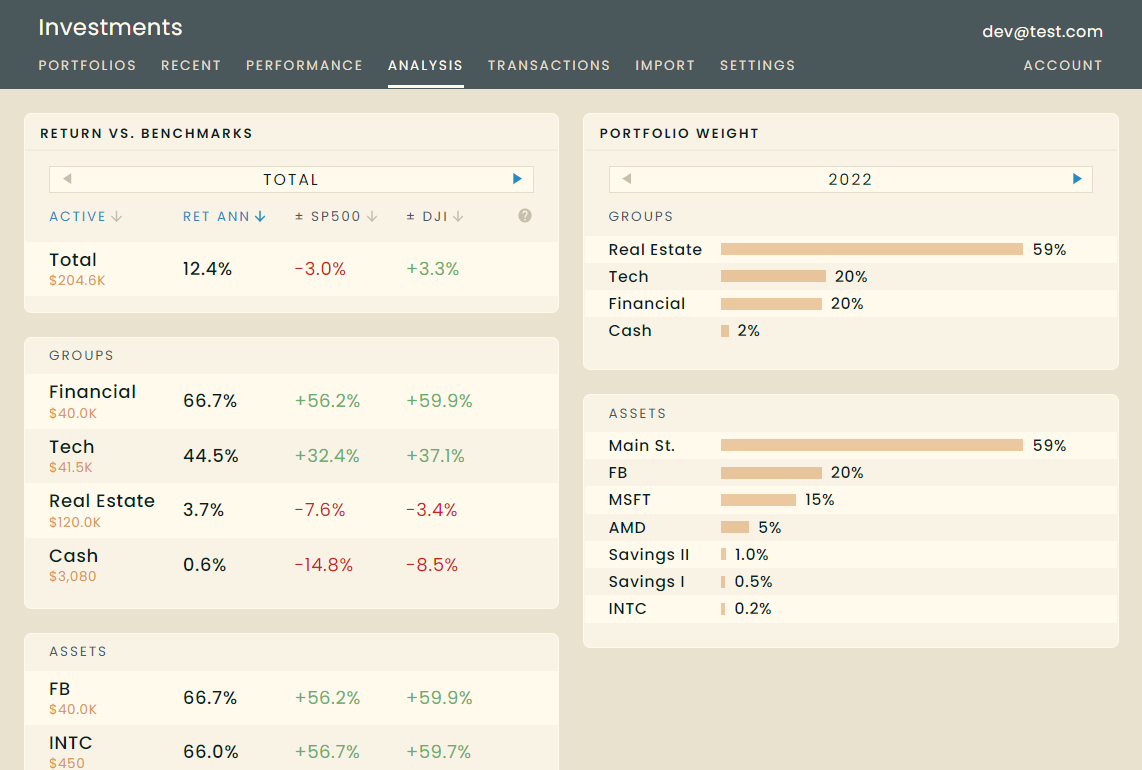Screen dimensions: 1142x770
Task: Go to previous year using 2022 left arrow
Action: point(626,179)
